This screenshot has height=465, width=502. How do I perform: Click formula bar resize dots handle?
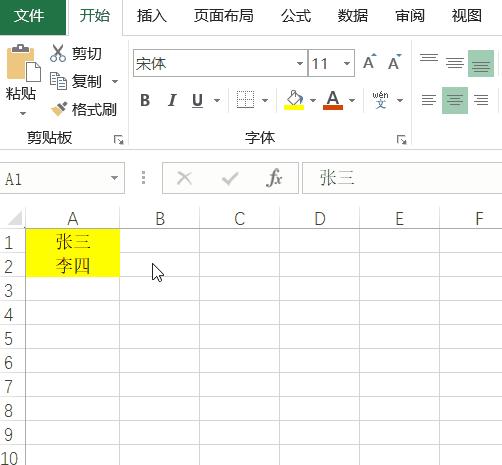143,178
